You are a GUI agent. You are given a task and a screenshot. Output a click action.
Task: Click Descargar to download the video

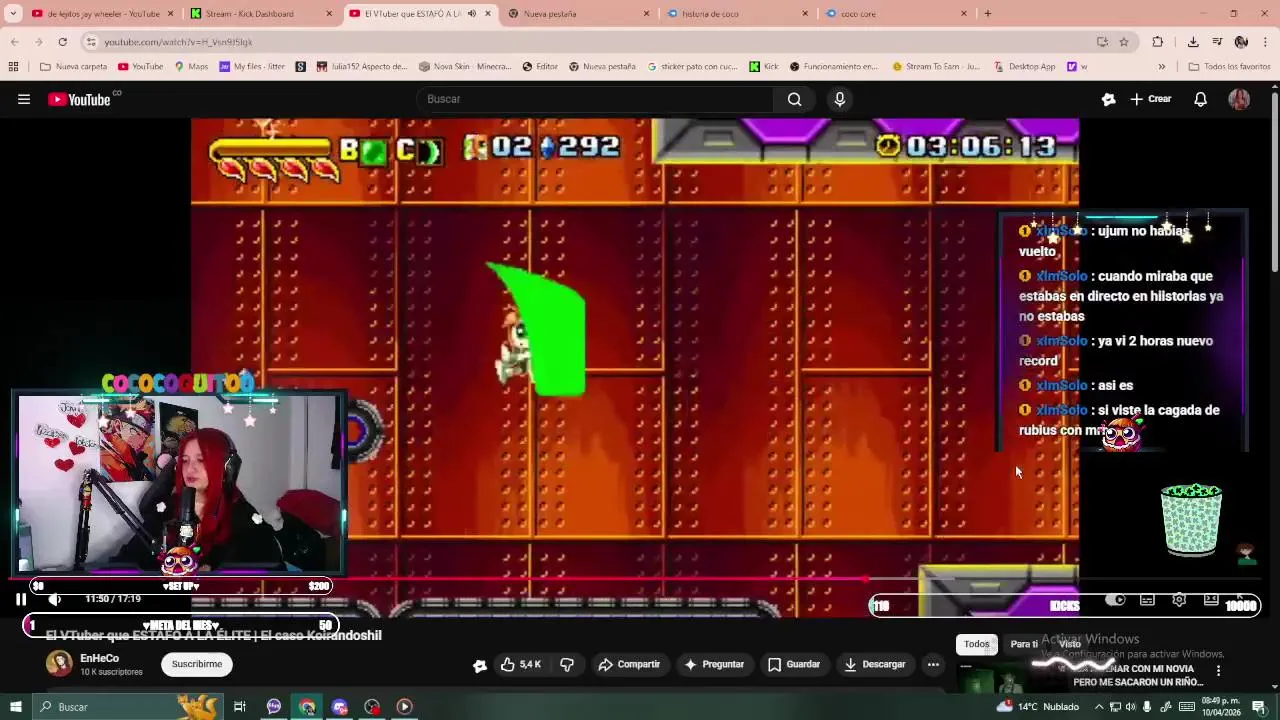click(x=875, y=664)
